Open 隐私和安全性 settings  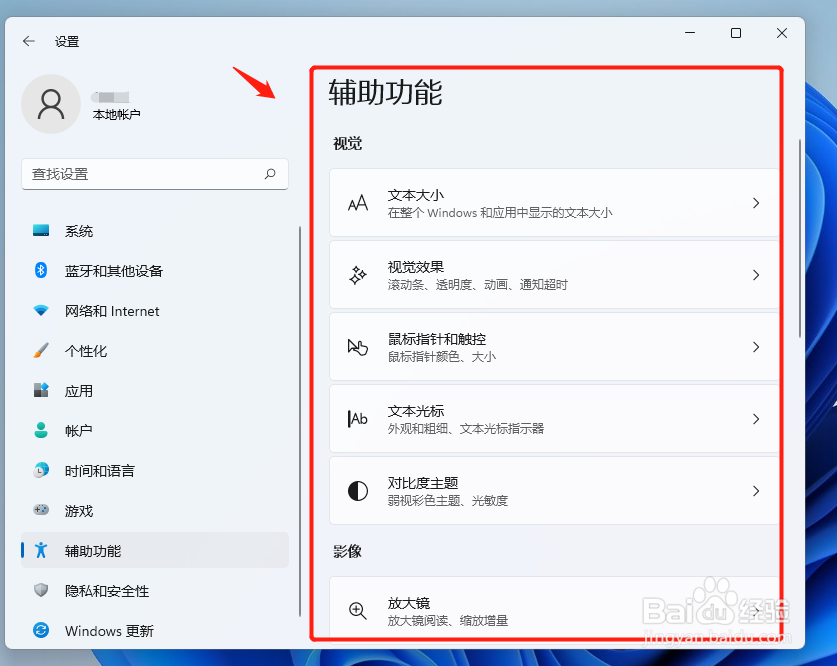(155, 590)
